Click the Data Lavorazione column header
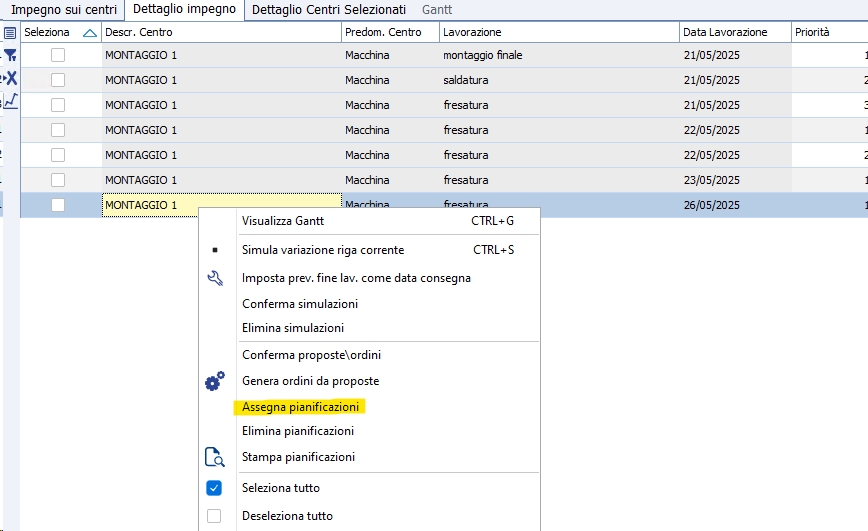The image size is (868, 531). pos(725,32)
